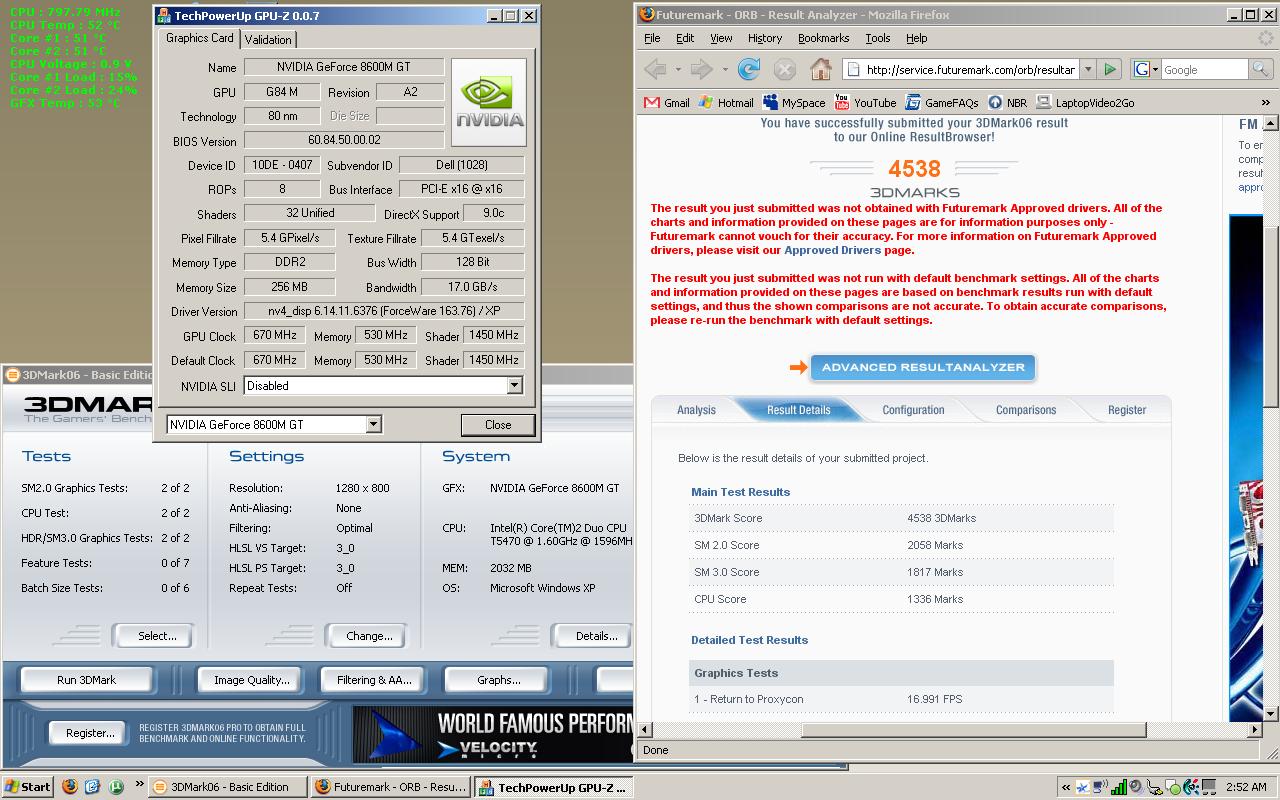This screenshot has width=1280, height=800.
Task: Launch uTorrent from Quick Launch
Action: (x=116, y=787)
